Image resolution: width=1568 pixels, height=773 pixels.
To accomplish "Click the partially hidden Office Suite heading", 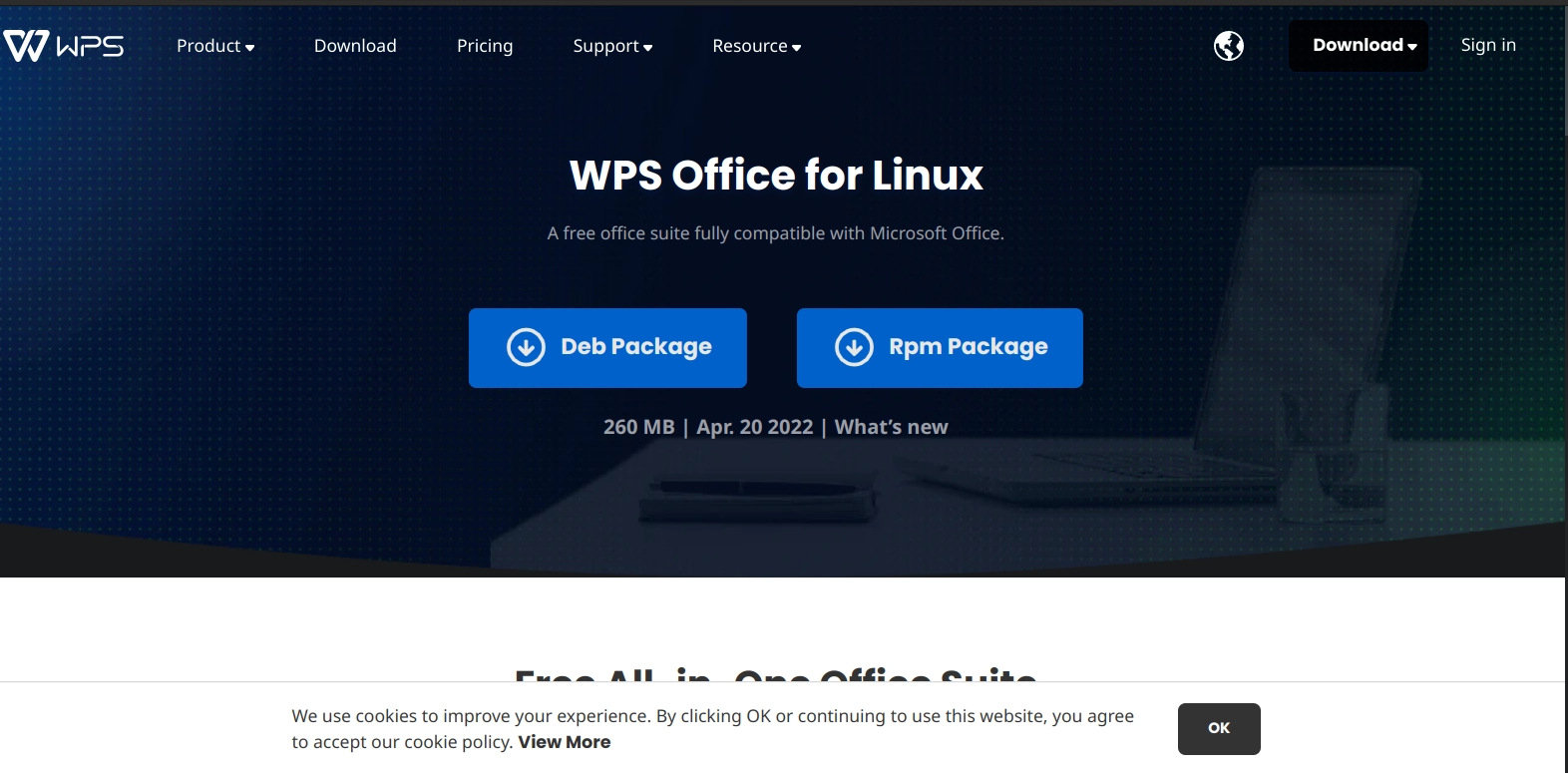I will point(776,675).
